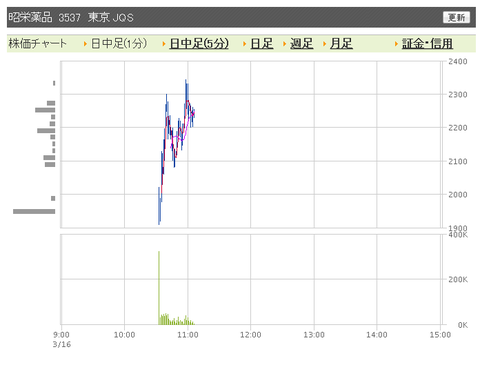480x365 pixels.
Task: Click the 14:00 time axis label
Action: click(x=377, y=335)
